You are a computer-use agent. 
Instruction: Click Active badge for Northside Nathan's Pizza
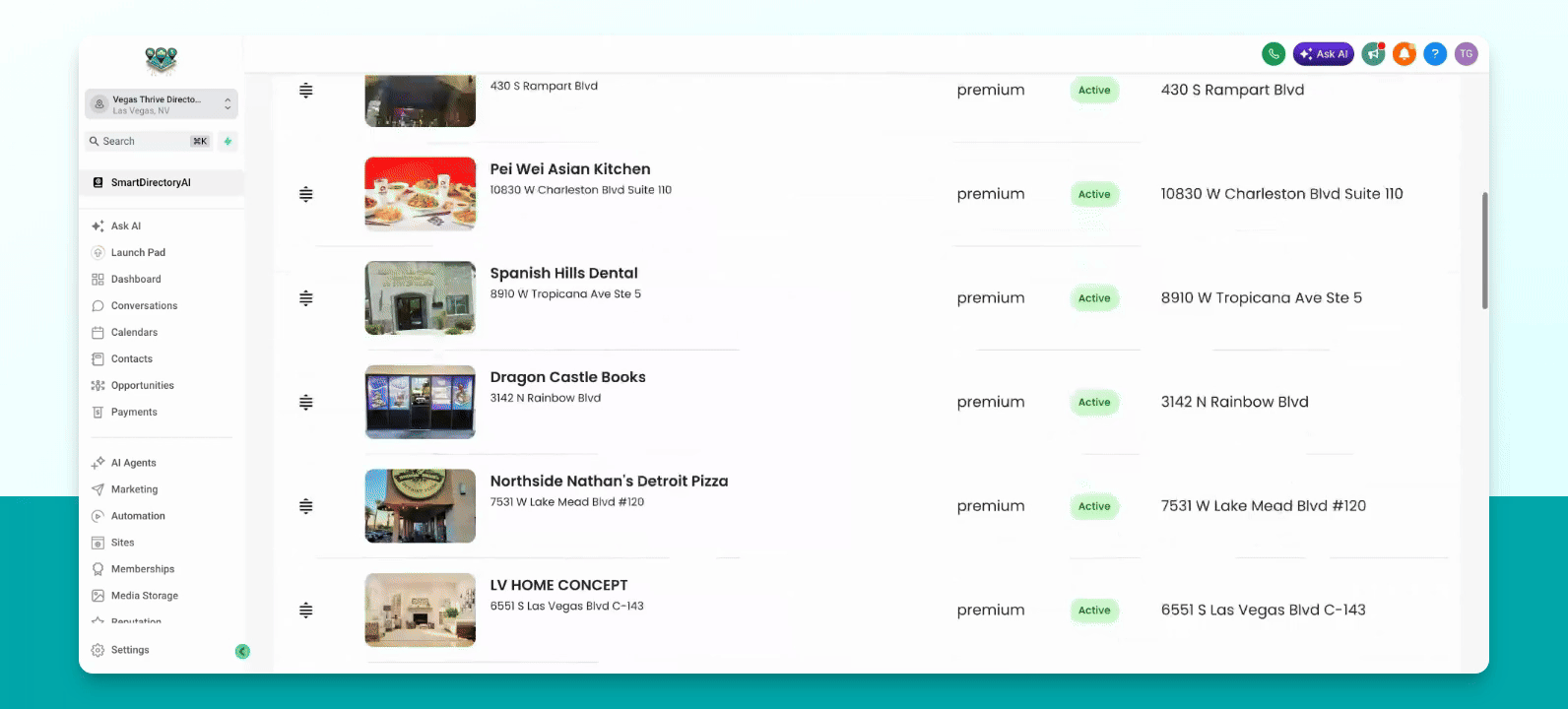click(x=1094, y=506)
